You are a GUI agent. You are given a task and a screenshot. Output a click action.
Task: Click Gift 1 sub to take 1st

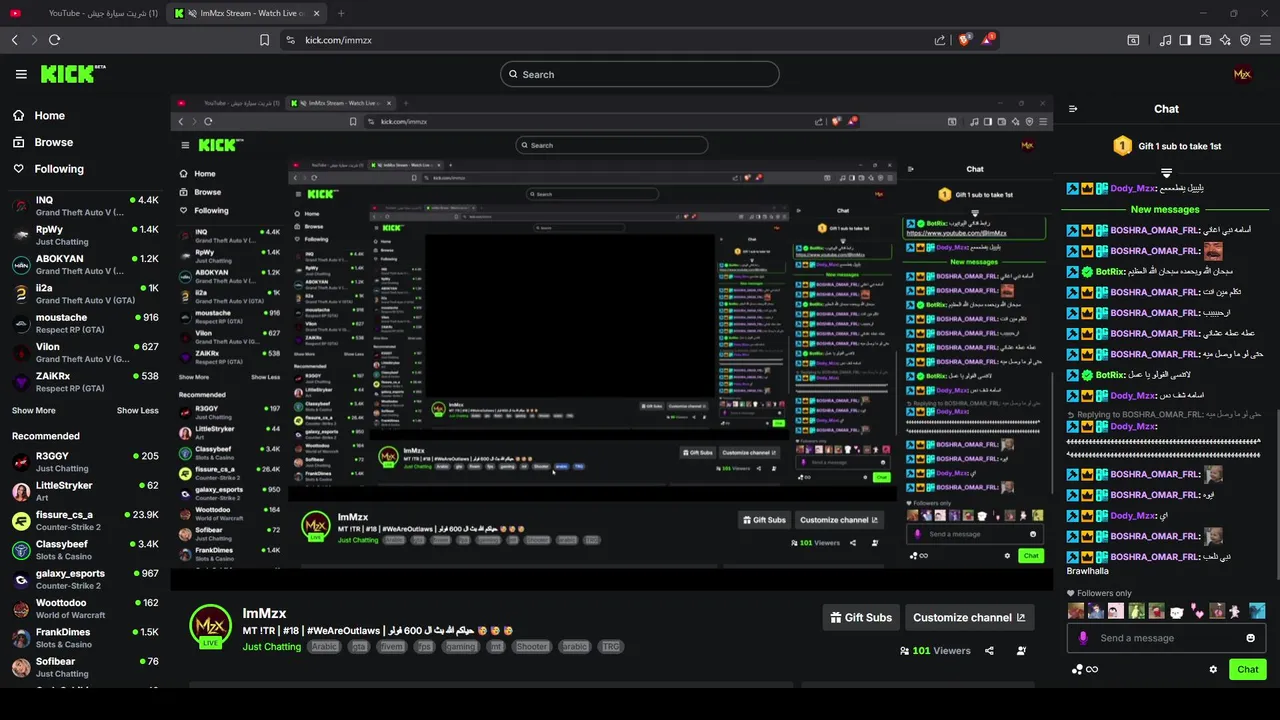click(1166, 146)
